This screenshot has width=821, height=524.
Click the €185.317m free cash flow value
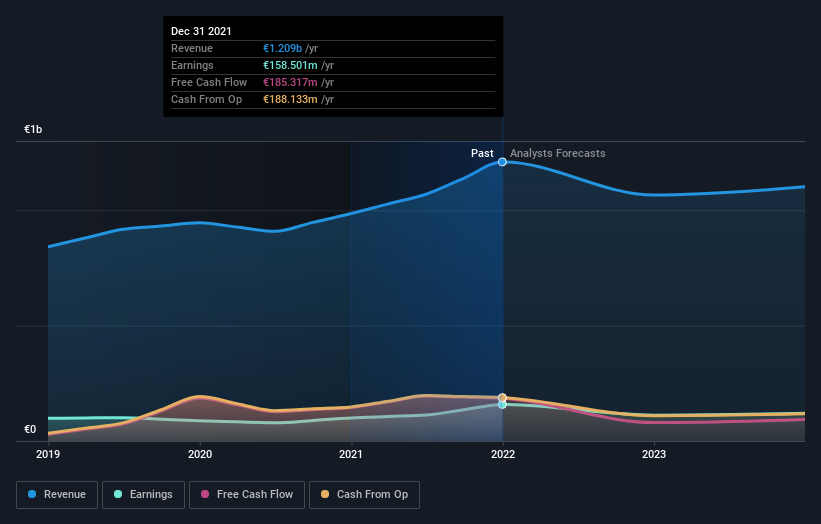click(290, 82)
